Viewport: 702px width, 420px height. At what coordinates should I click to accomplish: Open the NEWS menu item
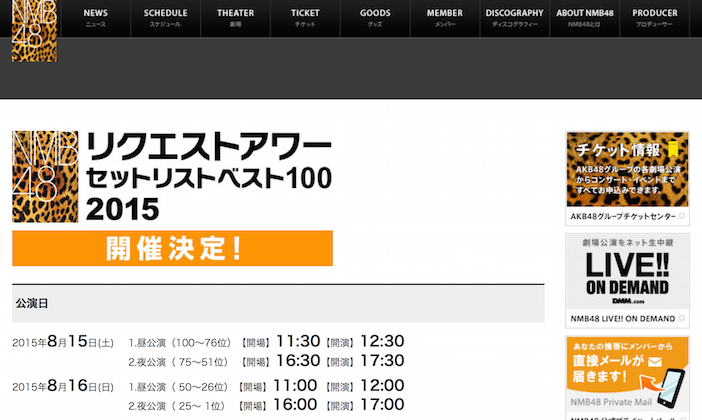95,18
